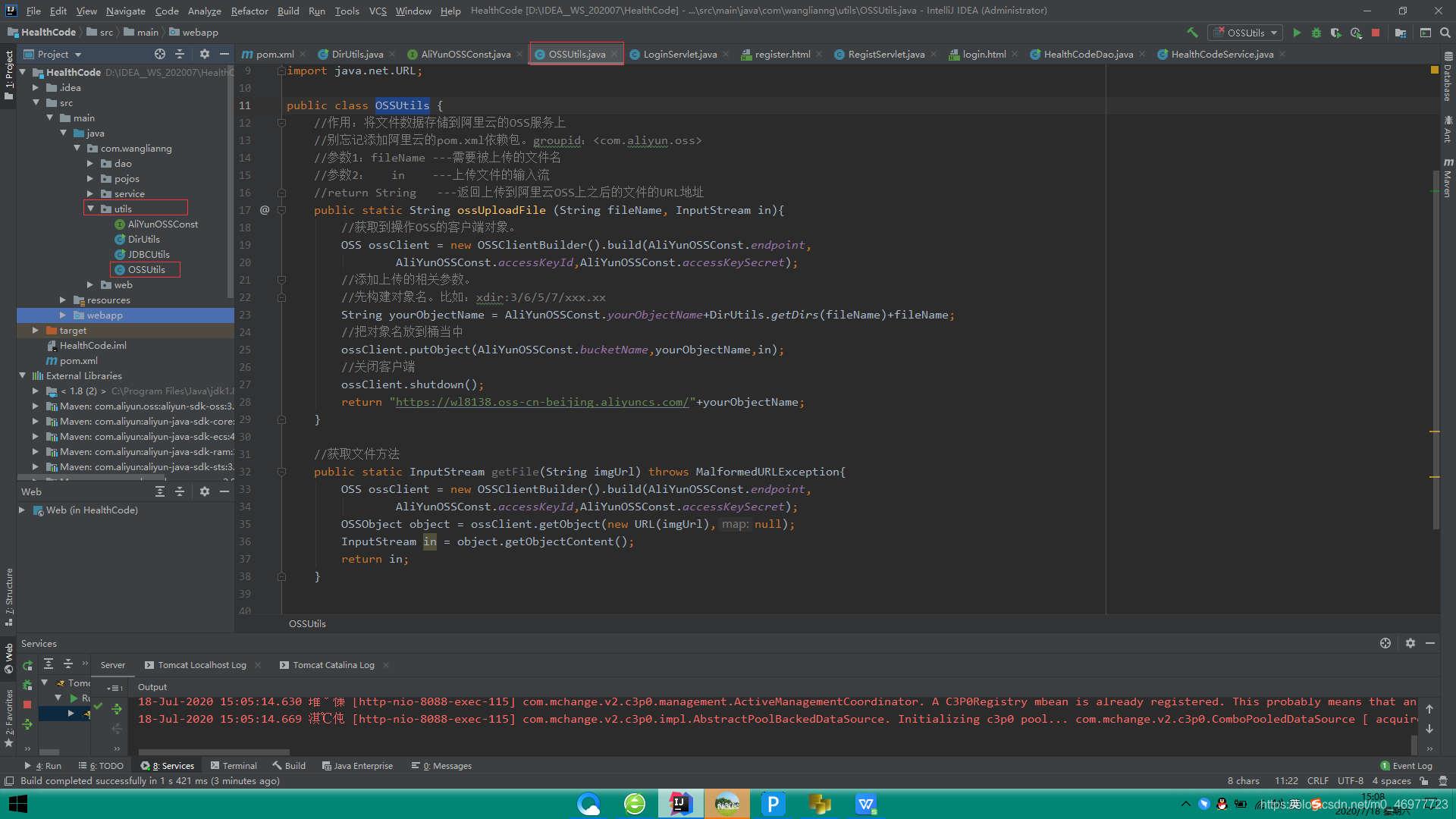Expand all services in the Services tree toolbar

49,664
